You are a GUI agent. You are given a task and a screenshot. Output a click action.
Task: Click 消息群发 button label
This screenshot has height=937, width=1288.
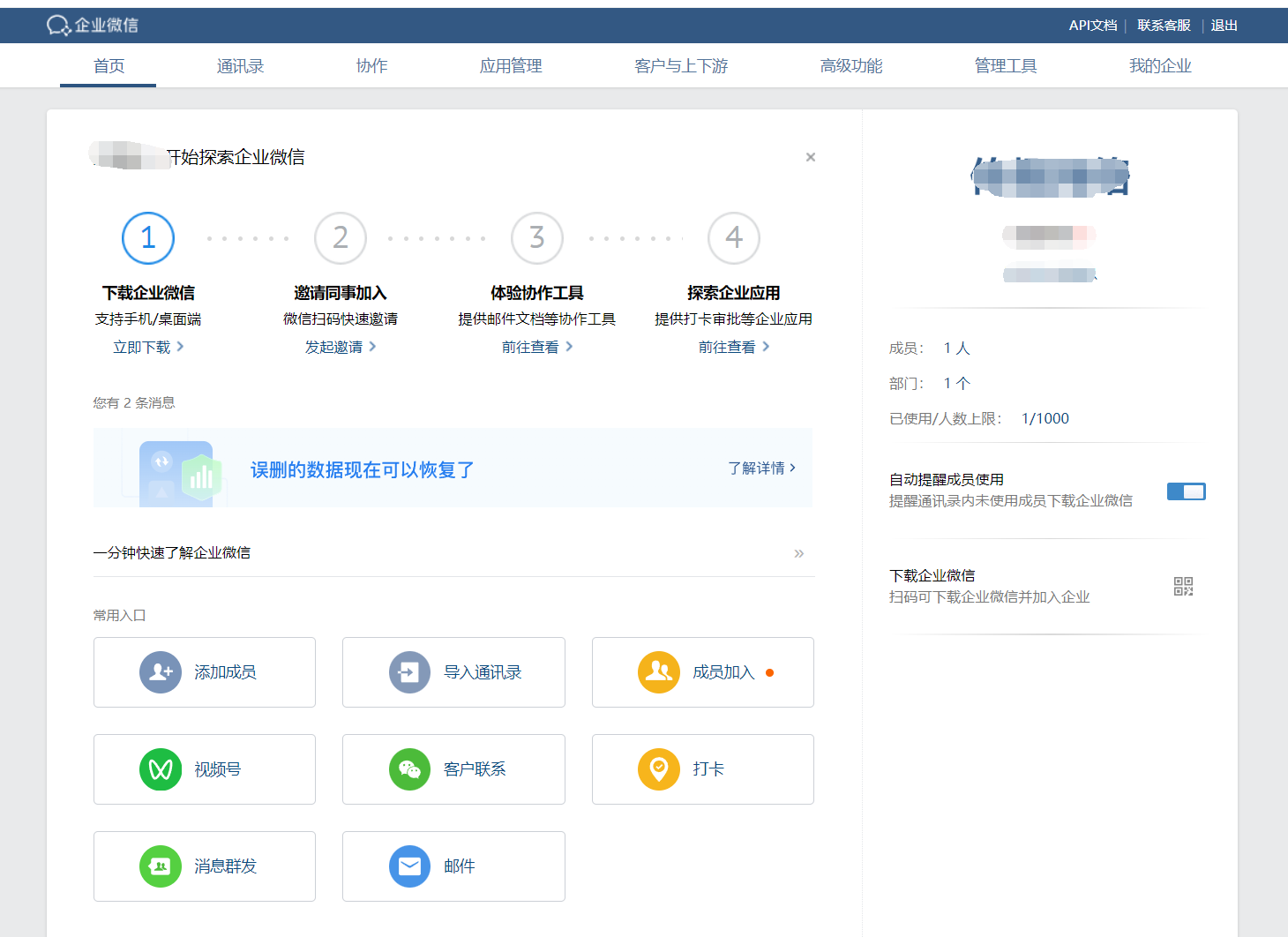[225, 866]
